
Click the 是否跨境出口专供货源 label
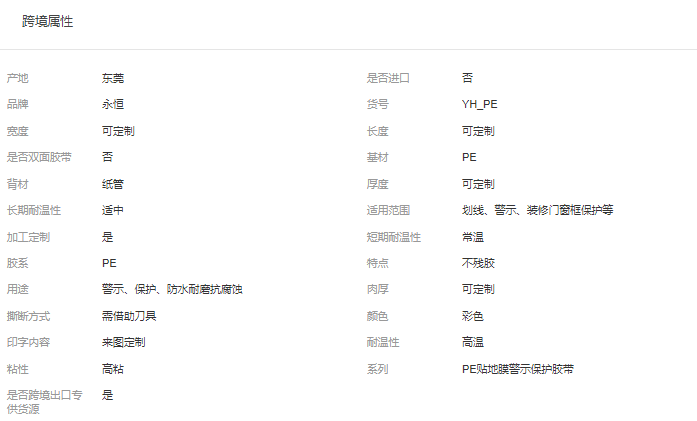39,401
